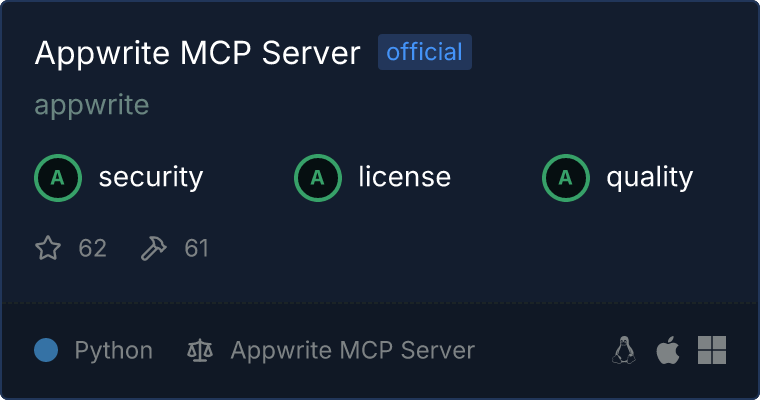Screen dimensions: 760x400
Task: Click the star count 62
Action: click(92, 248)
